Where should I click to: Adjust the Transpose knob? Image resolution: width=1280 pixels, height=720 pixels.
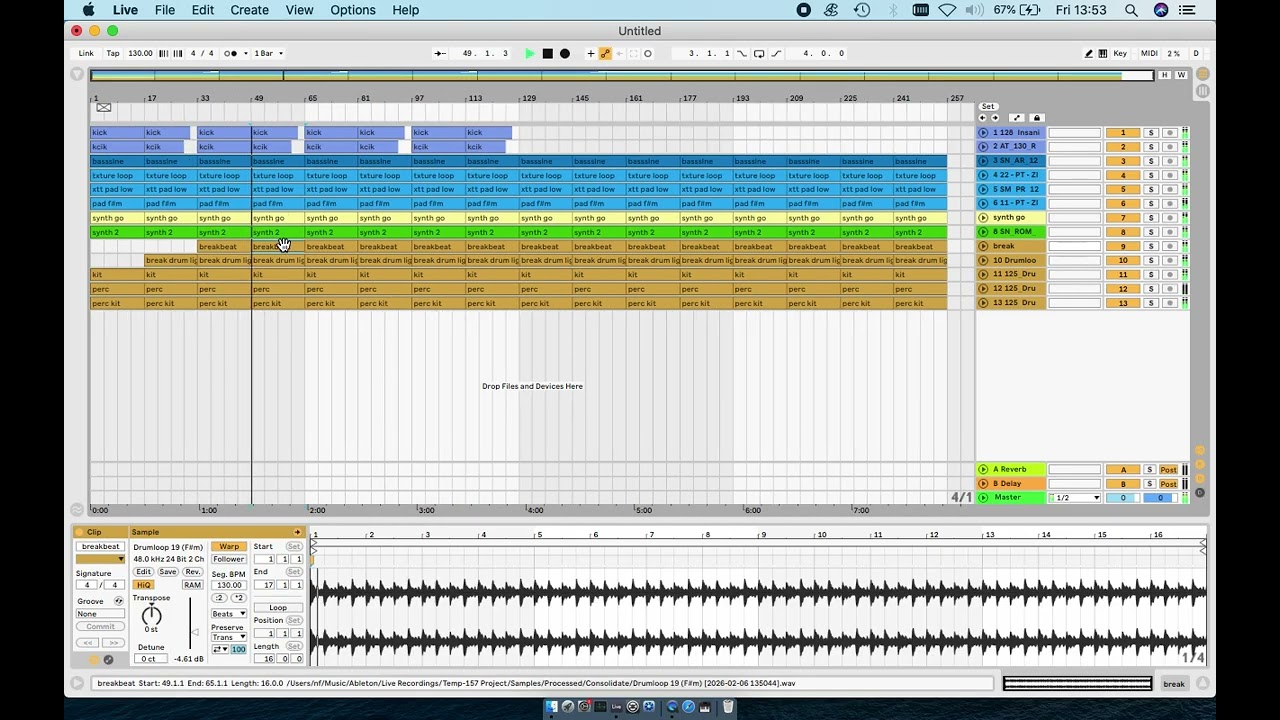(x=151, y=615)
